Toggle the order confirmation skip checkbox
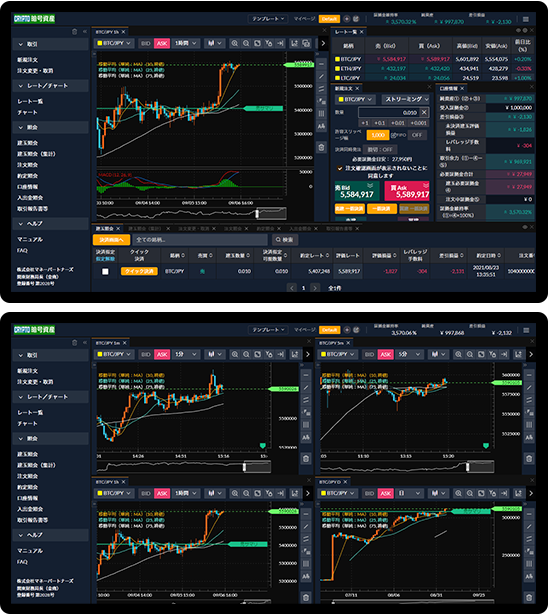The height and width of the screenshot is (614, 548). pyautogui.click(x=340, y=168)
